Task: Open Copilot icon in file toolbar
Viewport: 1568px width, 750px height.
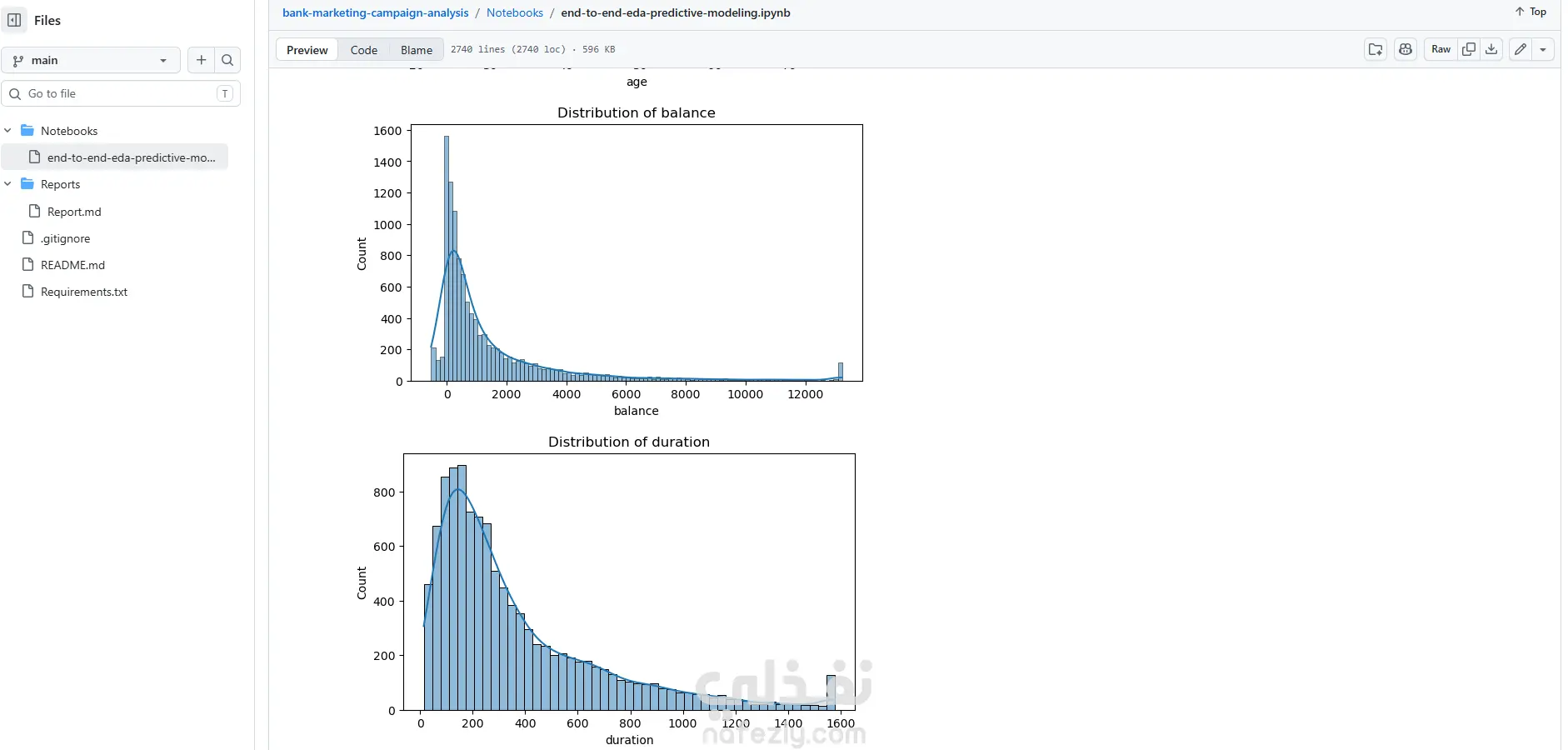Action: click(1406, 49)
